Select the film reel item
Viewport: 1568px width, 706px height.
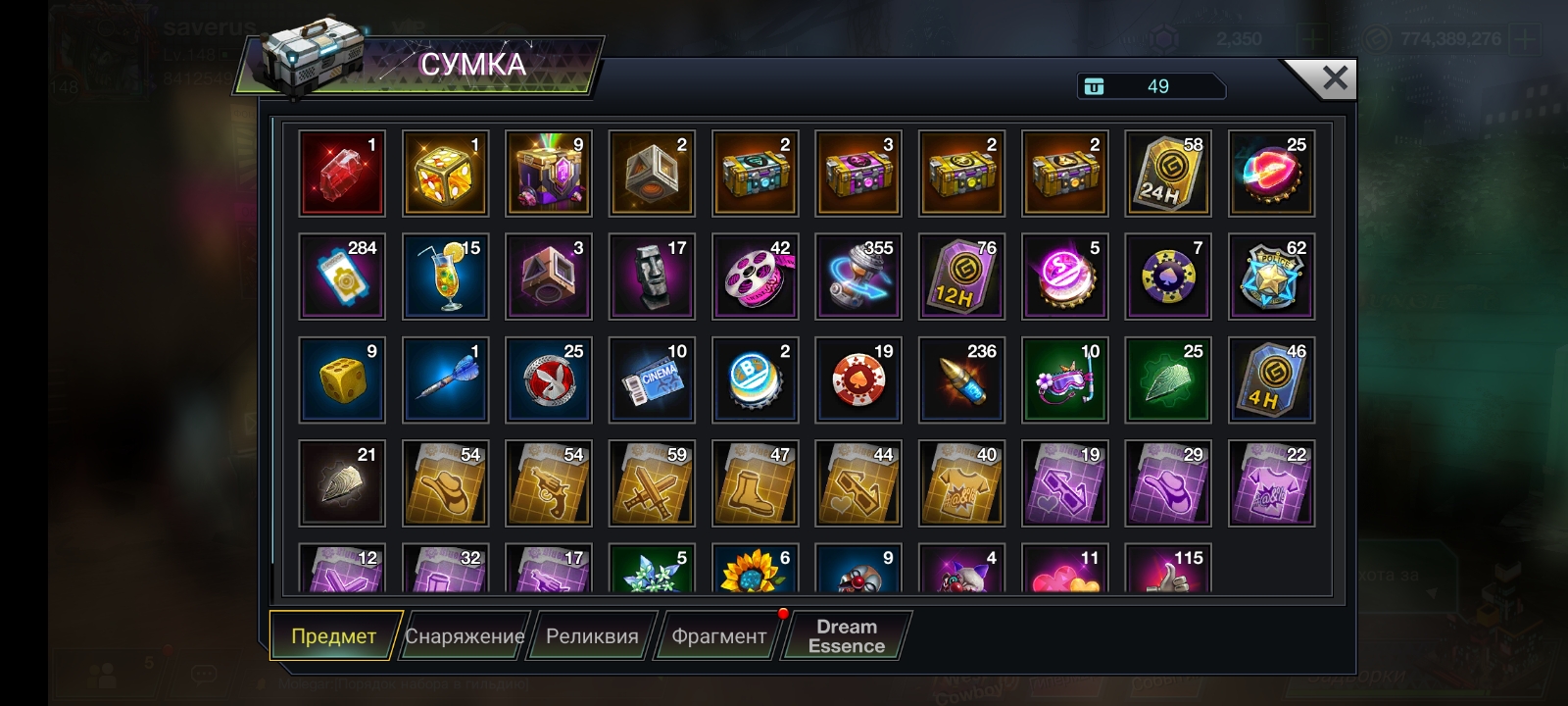(755, 277)
